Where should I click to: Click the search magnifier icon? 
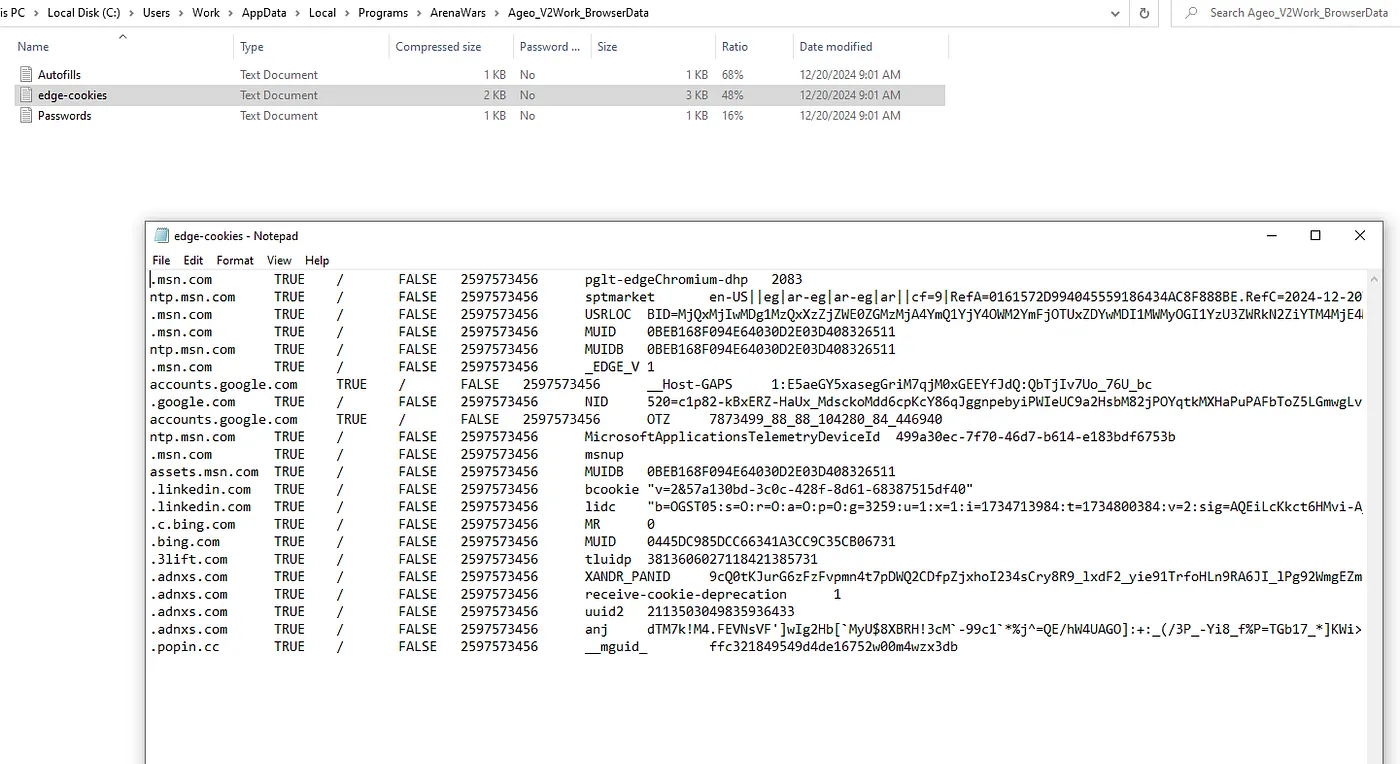[x=1191, y=13]
